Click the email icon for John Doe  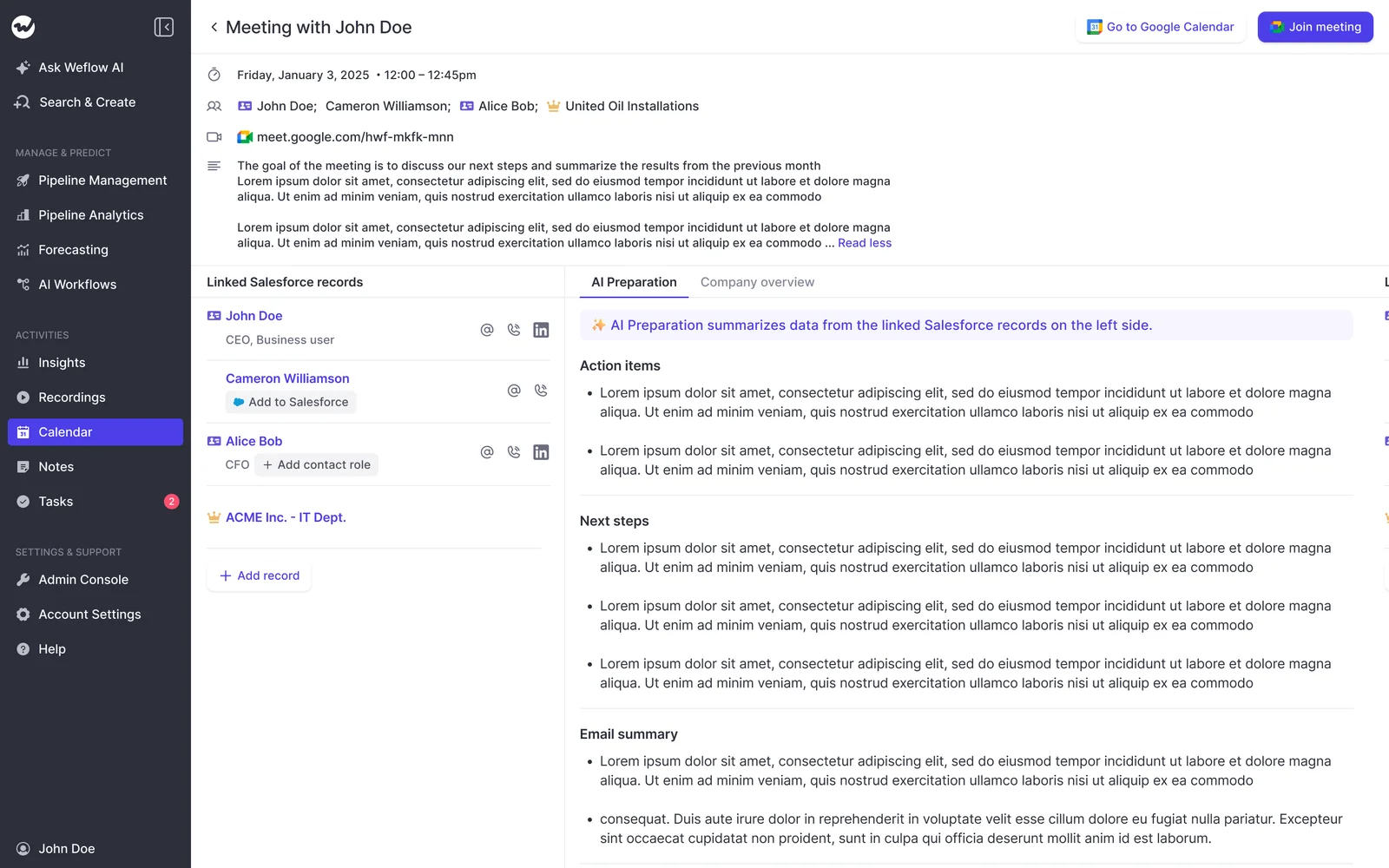point(487,330)
